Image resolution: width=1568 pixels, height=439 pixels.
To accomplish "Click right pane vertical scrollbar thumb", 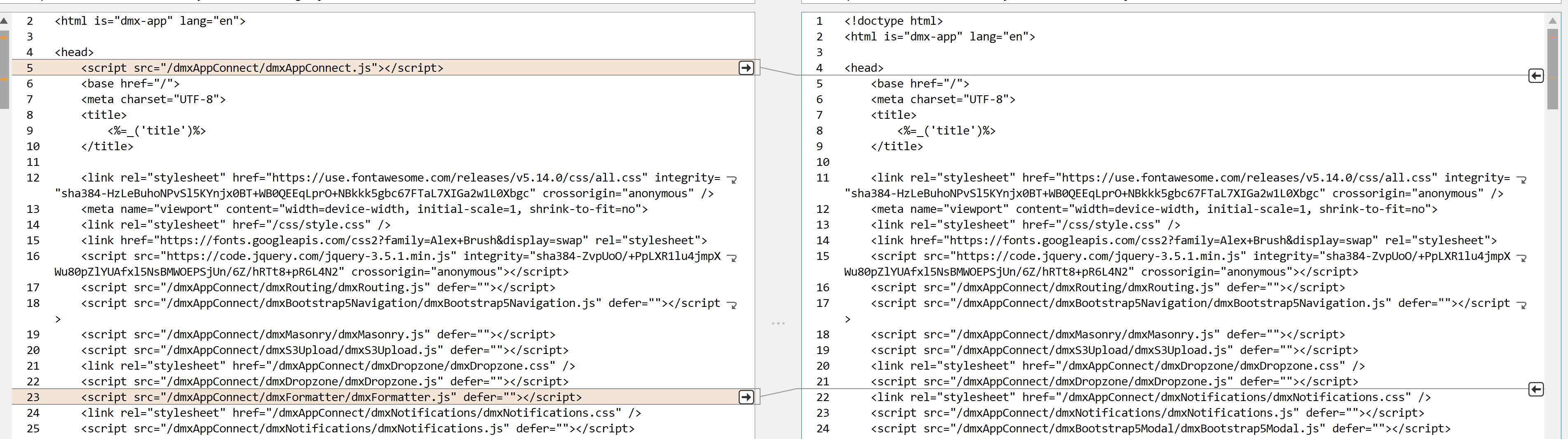I will pyautogui.click(x=1552, y=69).
